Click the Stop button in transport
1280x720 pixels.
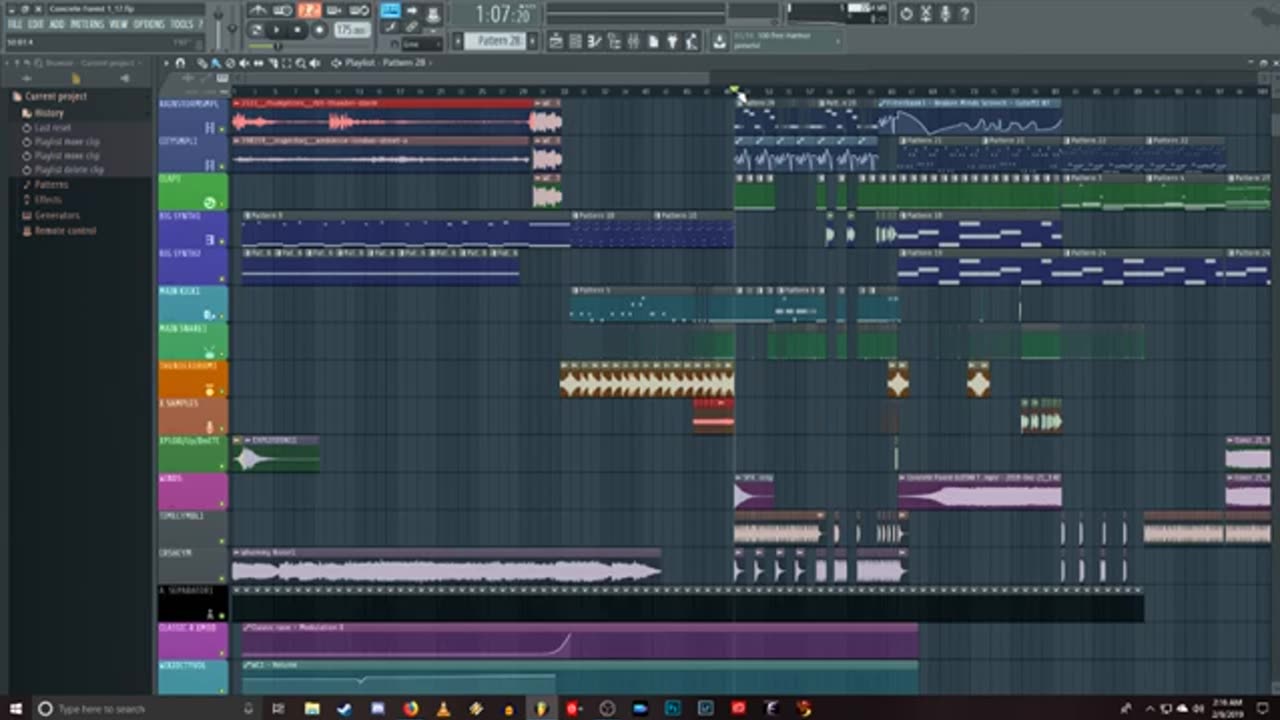(x=297, y=30)
